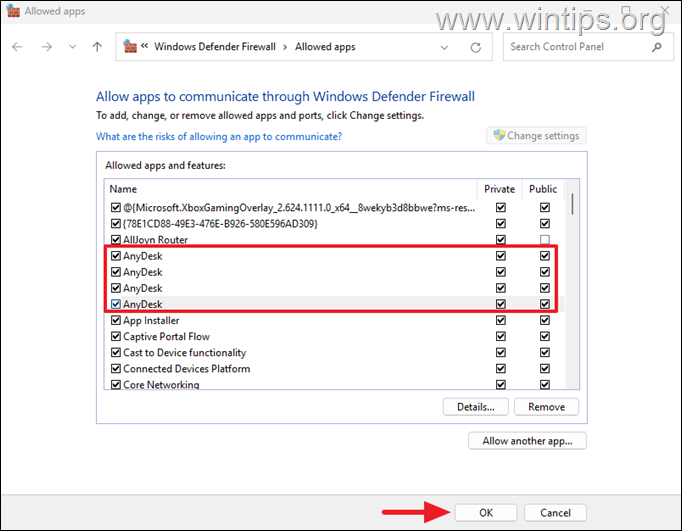
Task: Select the Core Networking row
Action: (x=334, y=384)
